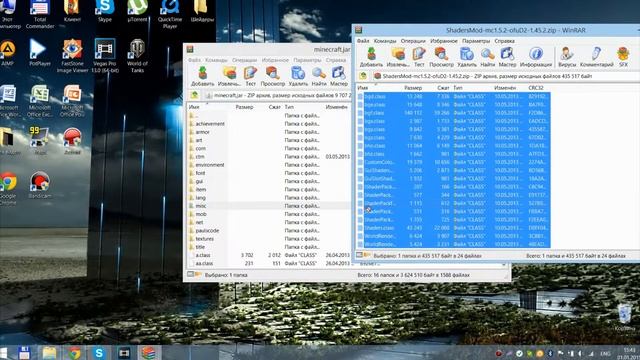This screenshot has width=640, height=360.
Task: Click the ShadersMod archive path field
Action: pos(506,76)
